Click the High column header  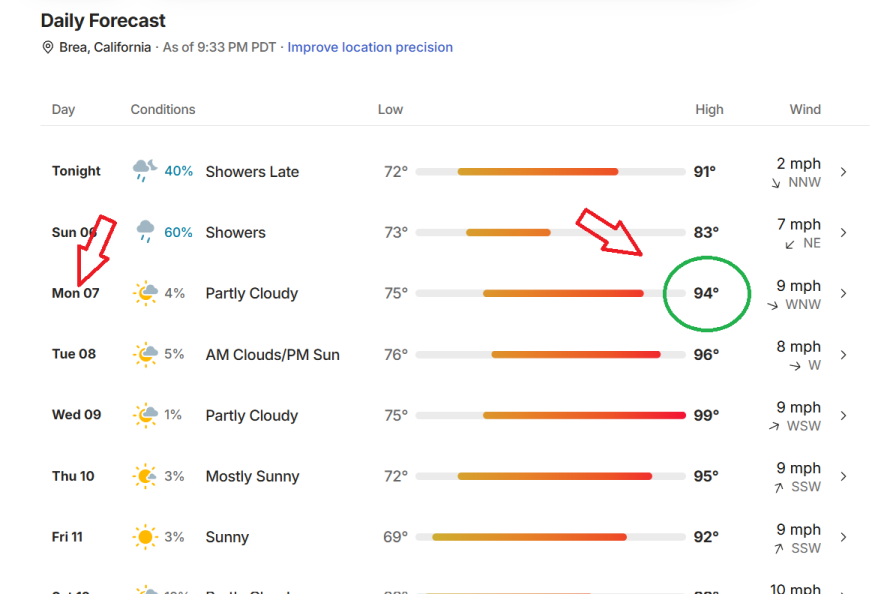(x=709, y=110)
